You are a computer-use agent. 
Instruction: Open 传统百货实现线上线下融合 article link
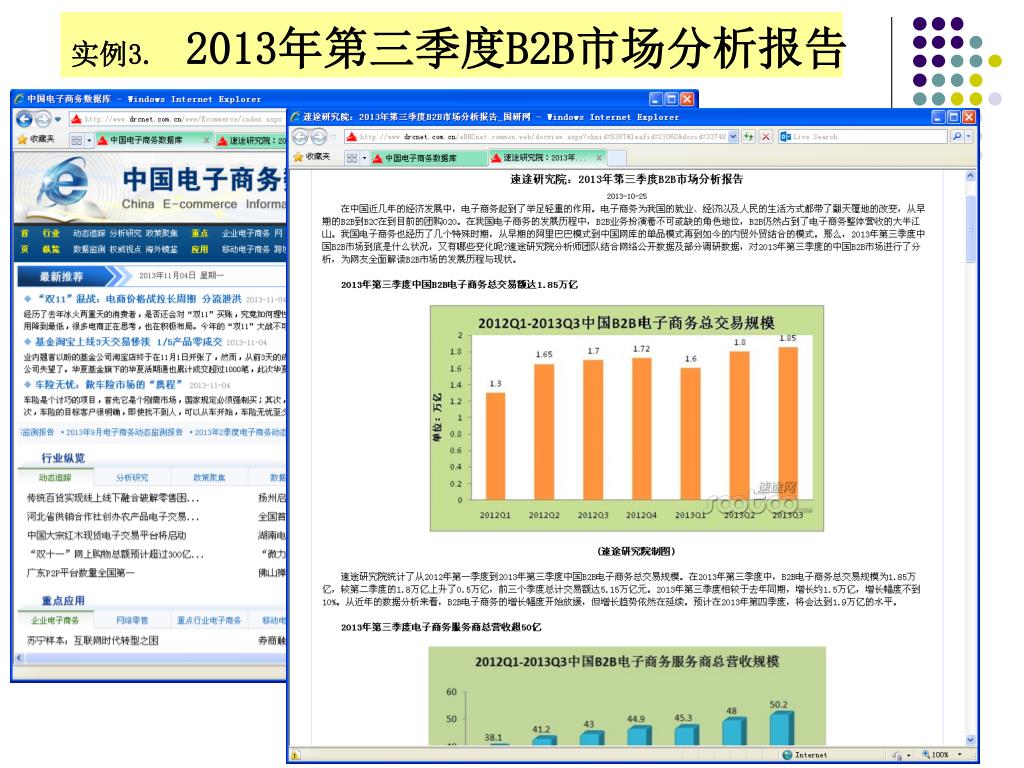[x=113, y=498]
